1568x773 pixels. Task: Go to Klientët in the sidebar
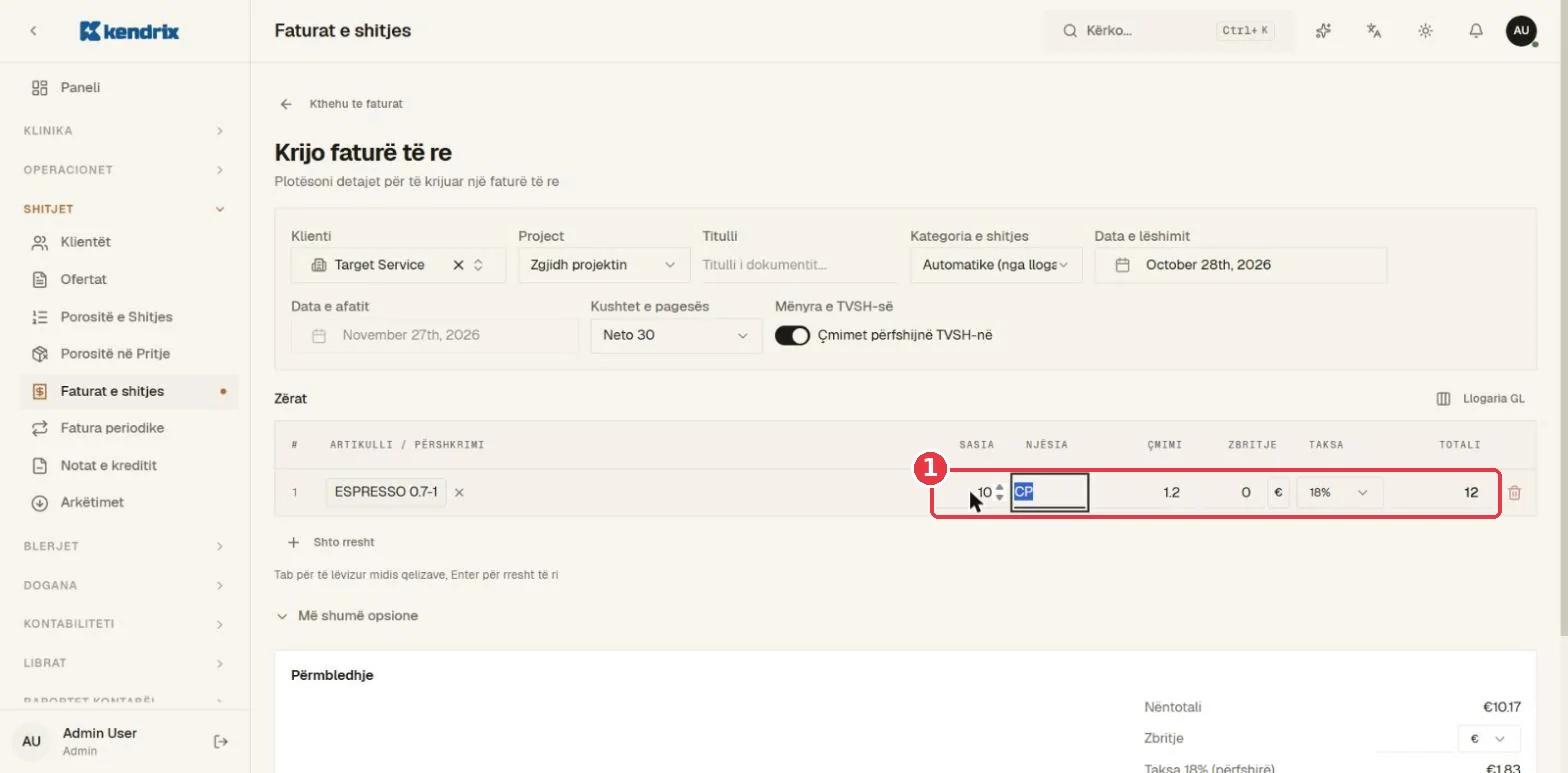point(129,242)
